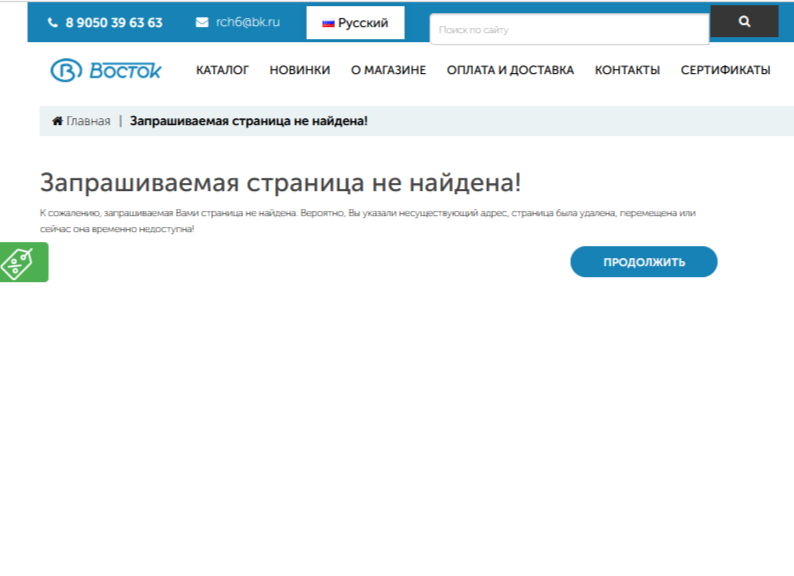The height and width of the screenshot is (576, 794).
Task: Open the Русский language dropdown
Action: coord(355,23)
